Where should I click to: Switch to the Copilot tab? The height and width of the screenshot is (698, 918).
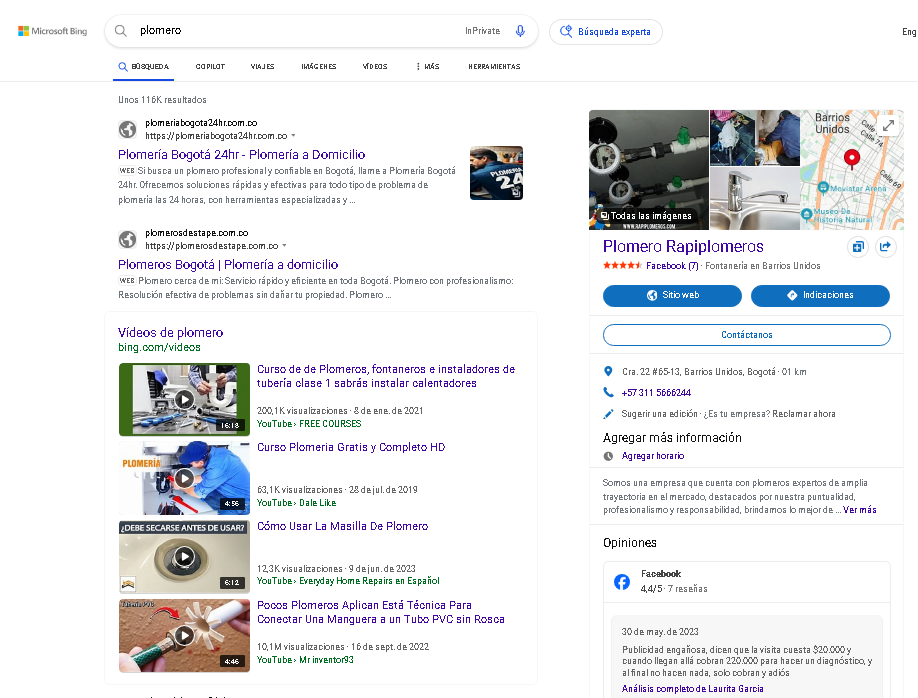click(x=210, y=67)
